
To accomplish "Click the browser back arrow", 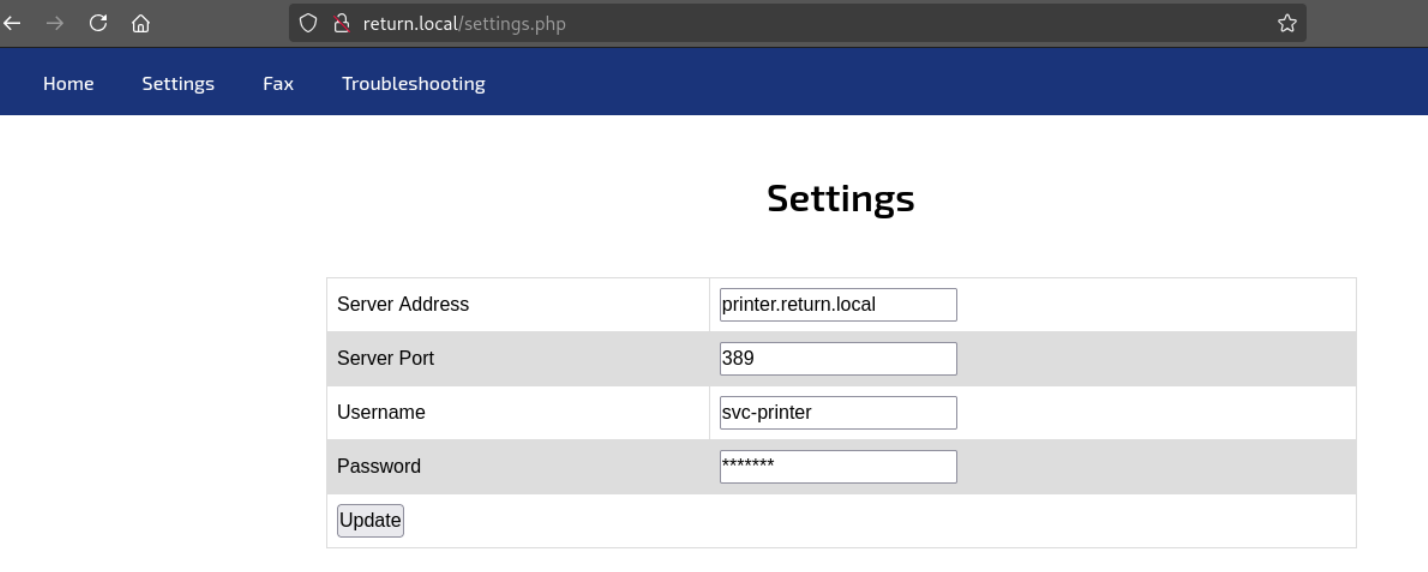I will click(11, 23).
